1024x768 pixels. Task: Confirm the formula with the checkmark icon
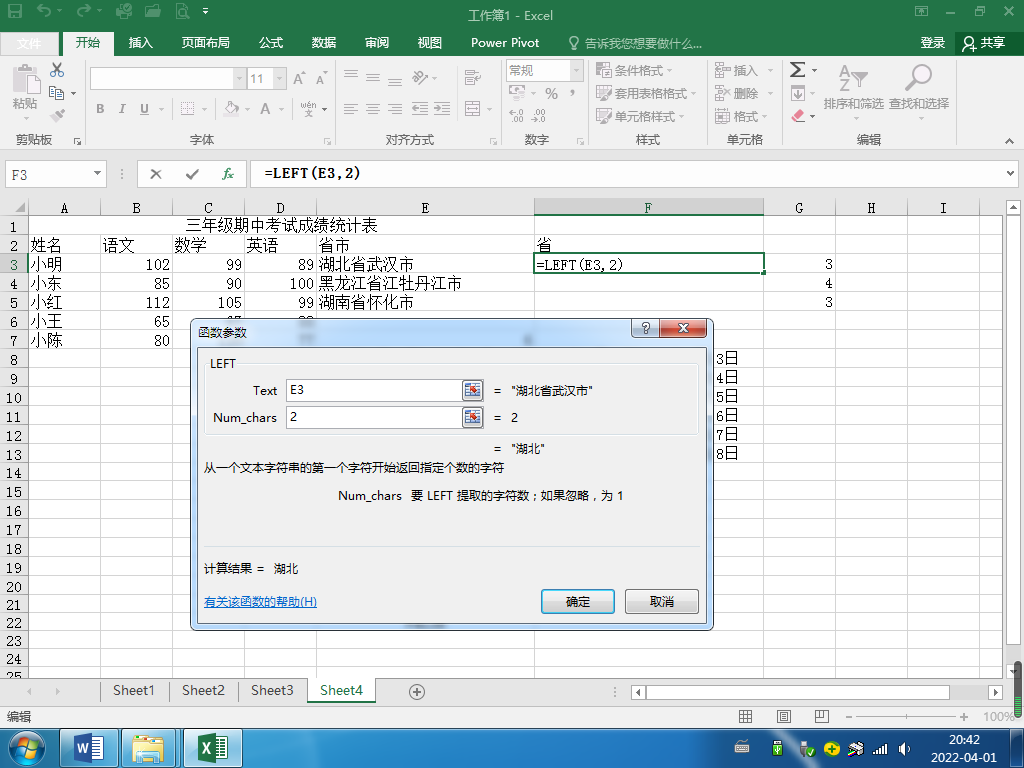[x=192, y=174]
